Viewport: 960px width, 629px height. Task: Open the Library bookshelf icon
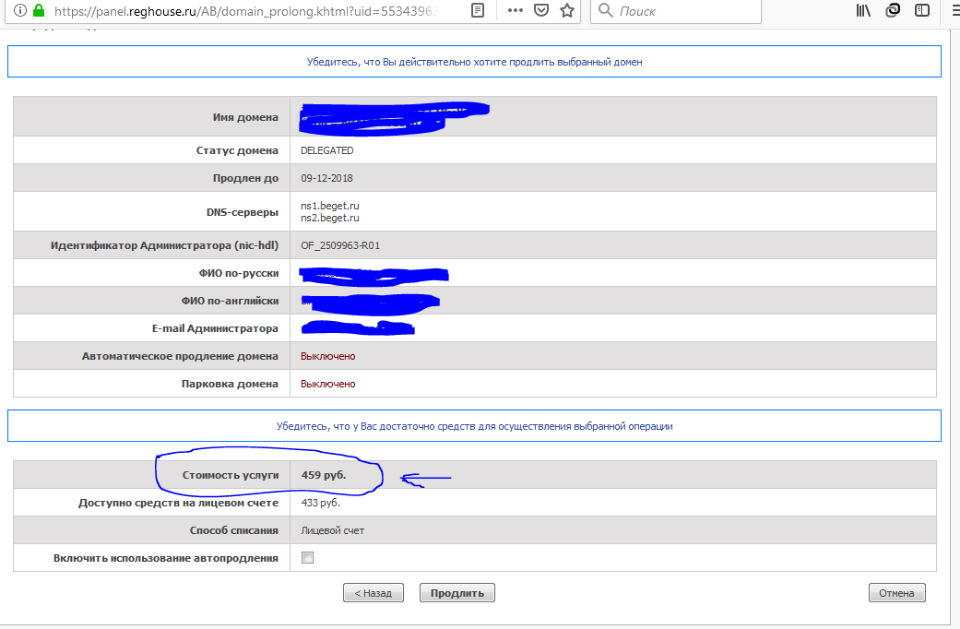863,10
